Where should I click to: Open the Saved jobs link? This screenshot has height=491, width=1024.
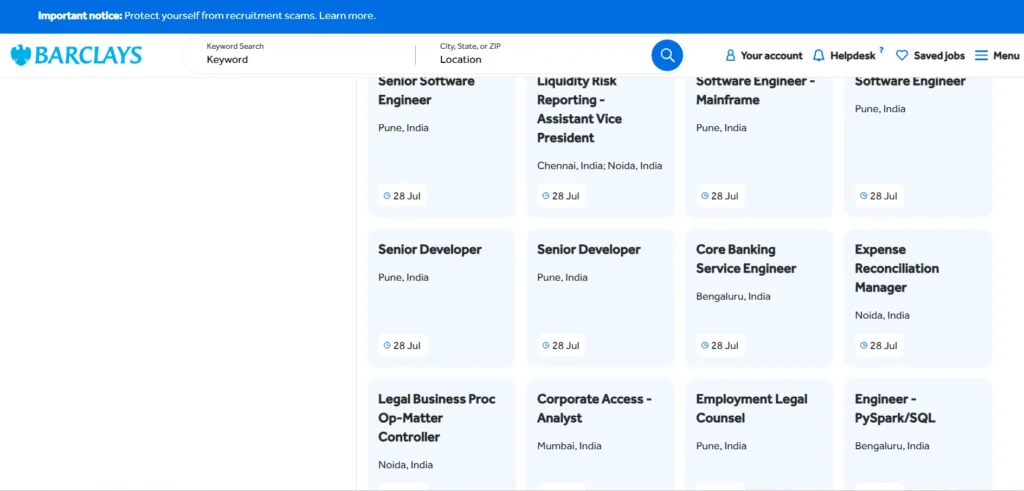point(939,55)
